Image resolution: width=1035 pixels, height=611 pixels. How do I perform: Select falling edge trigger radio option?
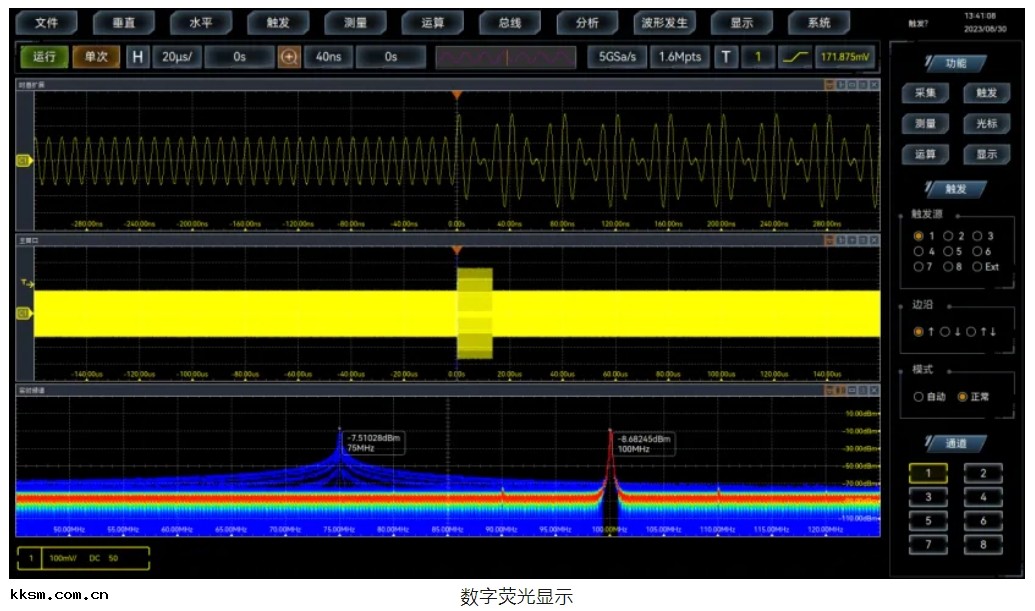click(944, 332)
